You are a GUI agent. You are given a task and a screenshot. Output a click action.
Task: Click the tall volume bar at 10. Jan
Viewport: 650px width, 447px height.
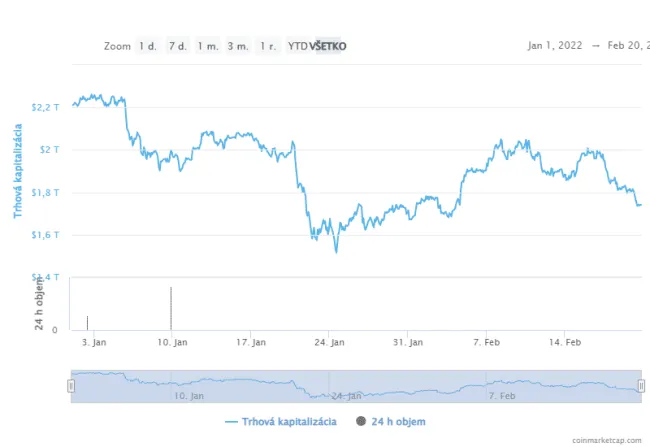(171, 308)
